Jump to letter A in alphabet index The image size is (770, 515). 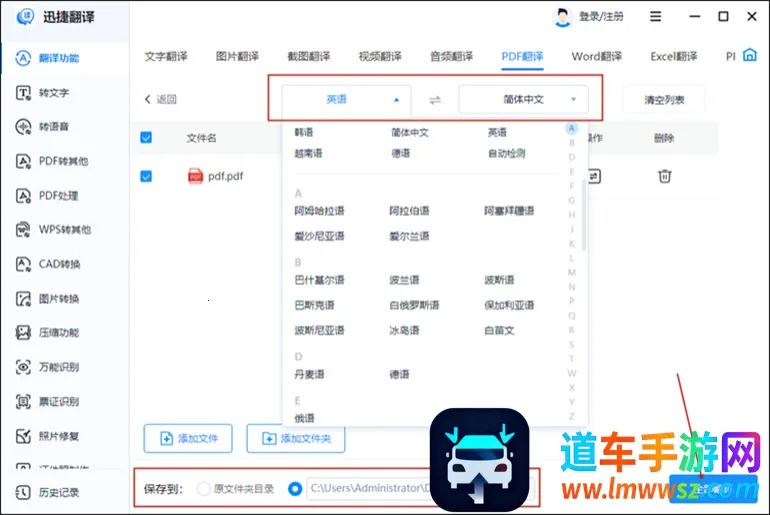[571, 129]
